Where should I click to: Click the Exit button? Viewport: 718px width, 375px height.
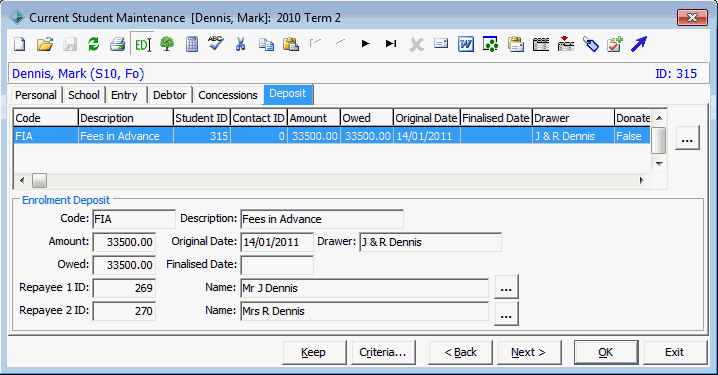[674, 352]
